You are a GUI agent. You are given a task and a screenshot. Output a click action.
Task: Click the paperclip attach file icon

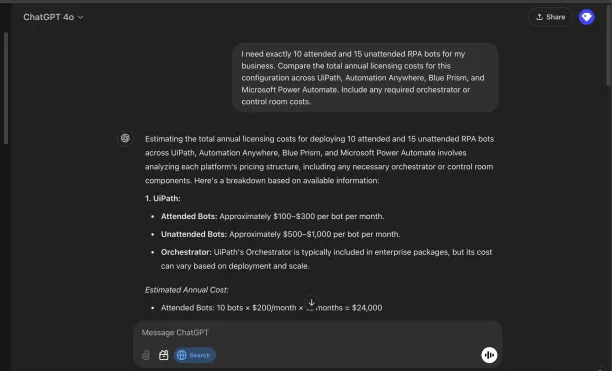click(146, 355)
